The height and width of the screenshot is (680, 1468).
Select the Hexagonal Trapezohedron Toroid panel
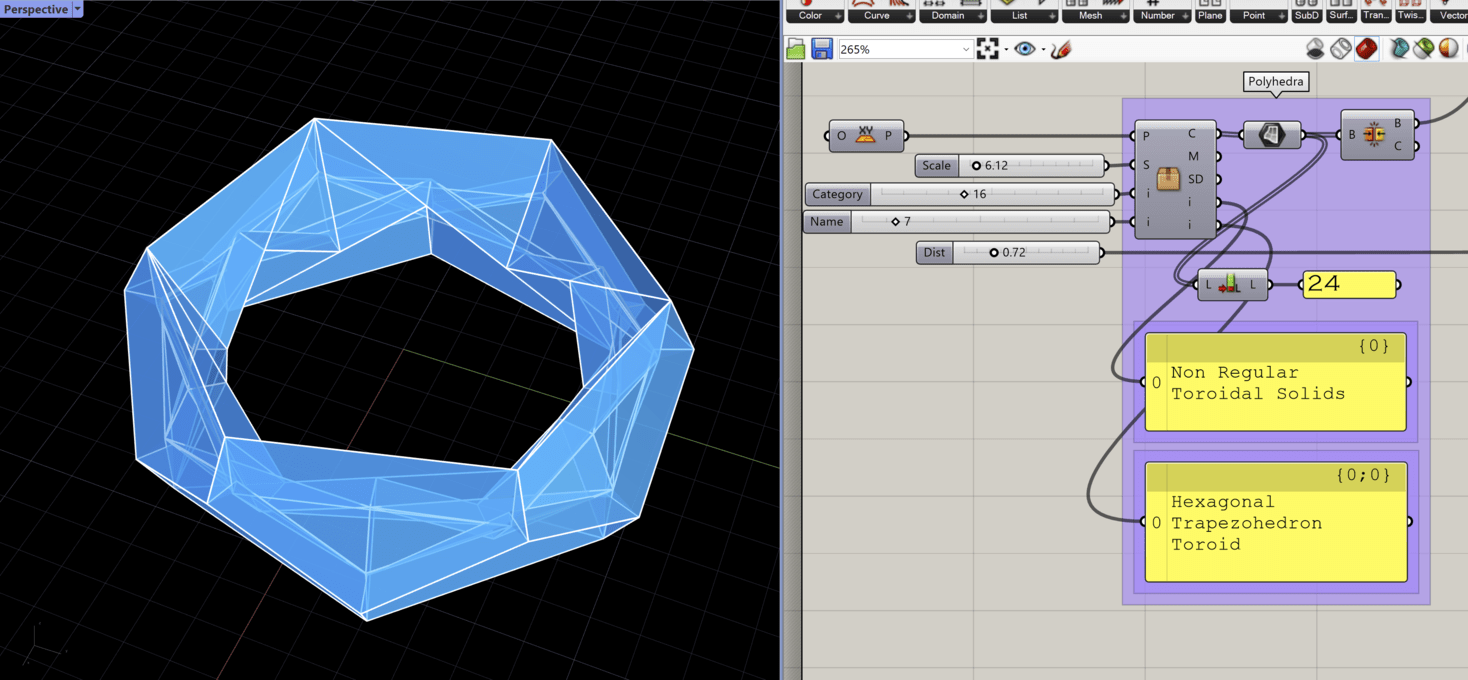click(x=1276, y=522)
